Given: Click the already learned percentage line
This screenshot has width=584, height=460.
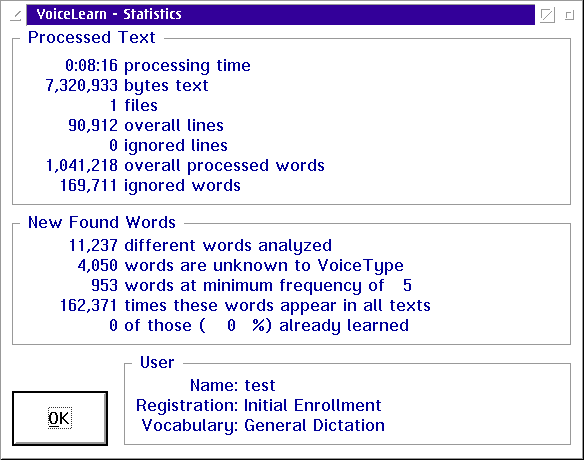Looking at the screenshot, I should 259,326.
